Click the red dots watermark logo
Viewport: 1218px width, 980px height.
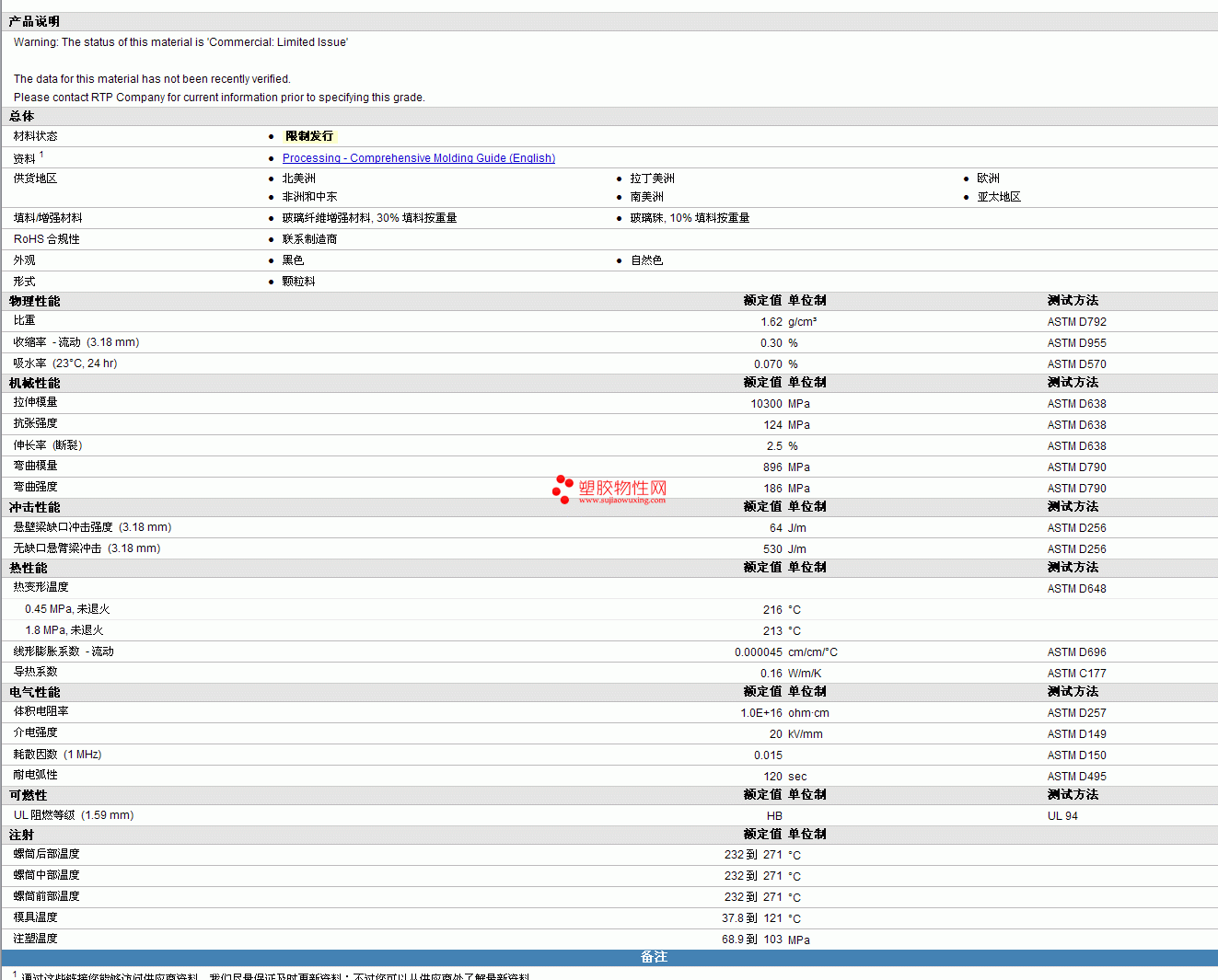pyautogui.click(x=562, y=490)
